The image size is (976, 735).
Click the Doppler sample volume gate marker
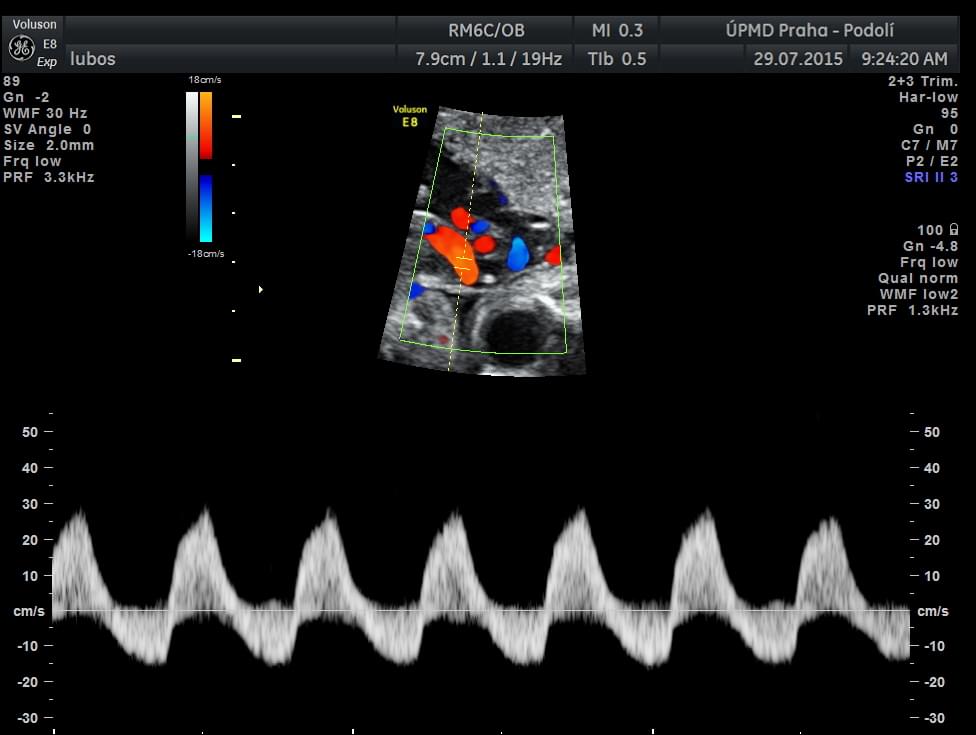coord(463,262)
